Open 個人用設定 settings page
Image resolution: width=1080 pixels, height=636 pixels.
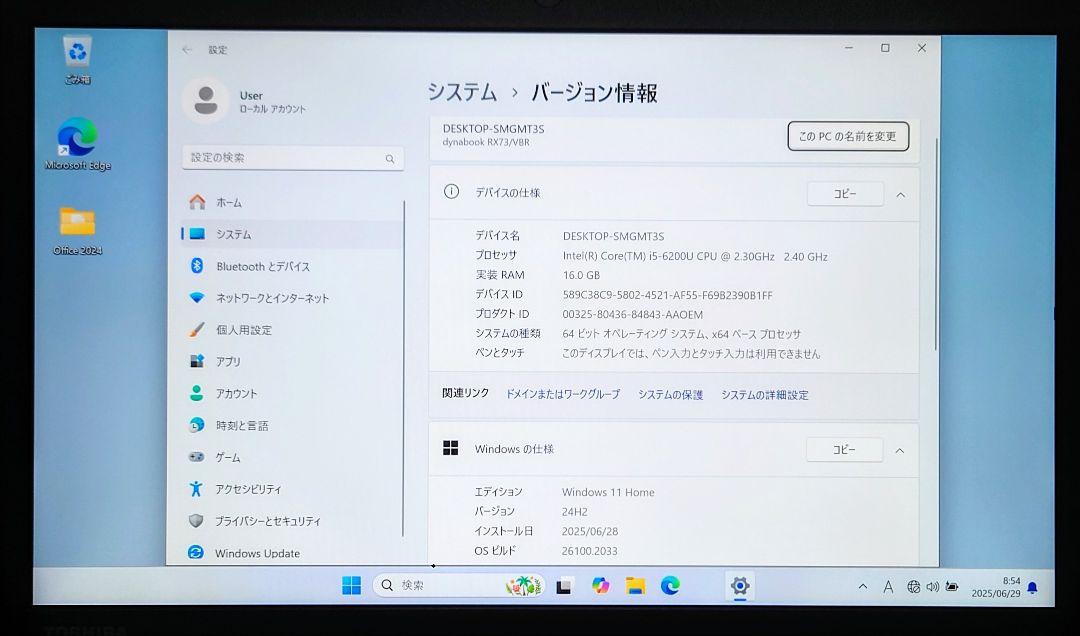click(292, 330)
